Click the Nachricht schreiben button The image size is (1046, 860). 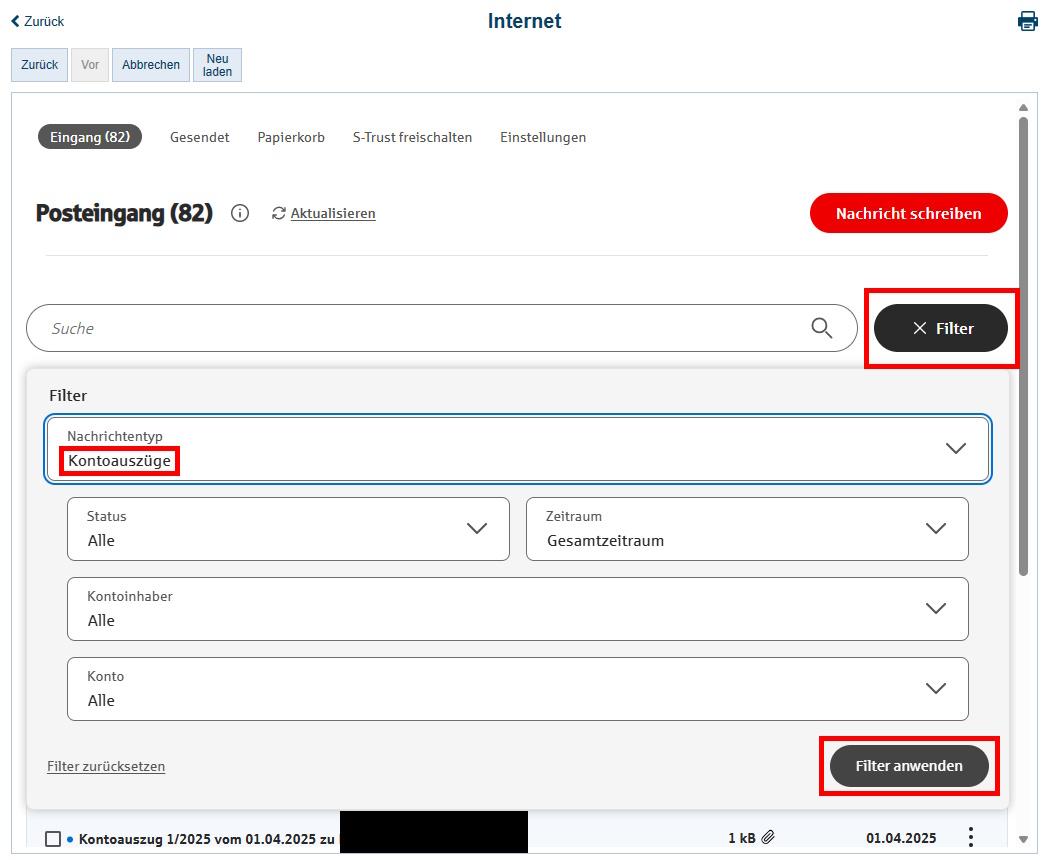[x=908, y=213]
